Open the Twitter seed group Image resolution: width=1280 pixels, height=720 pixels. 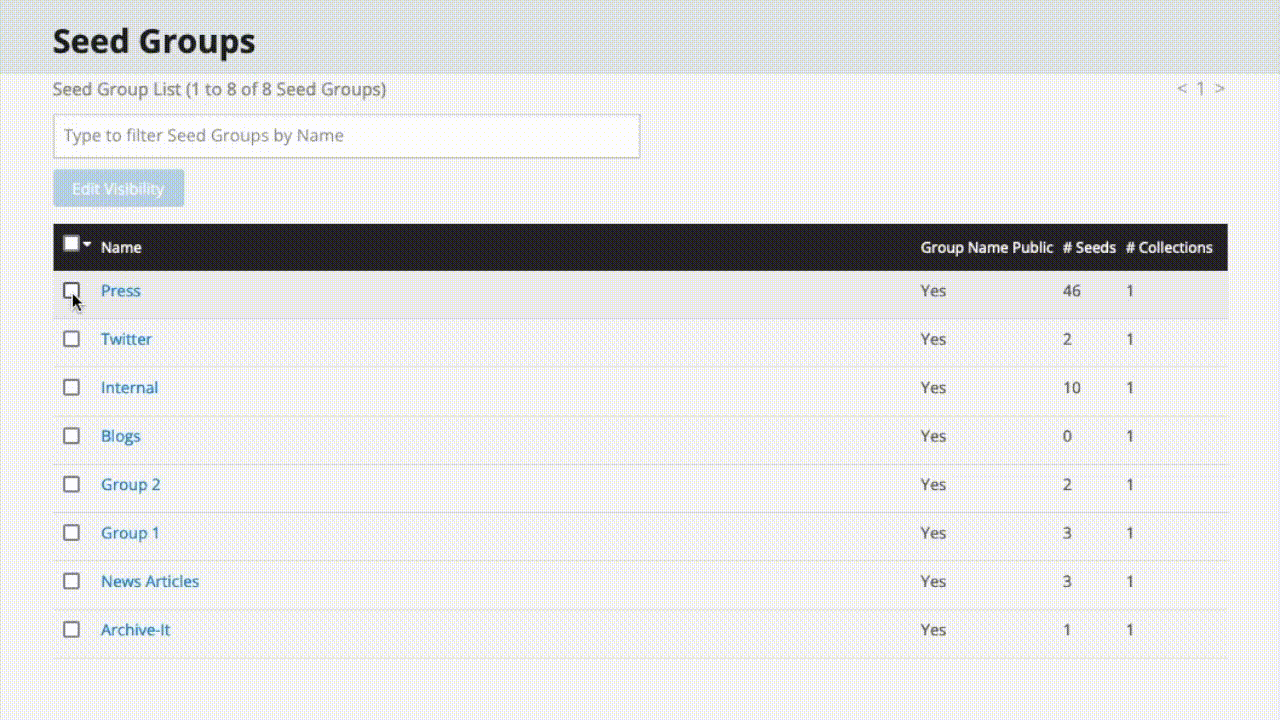126,339
